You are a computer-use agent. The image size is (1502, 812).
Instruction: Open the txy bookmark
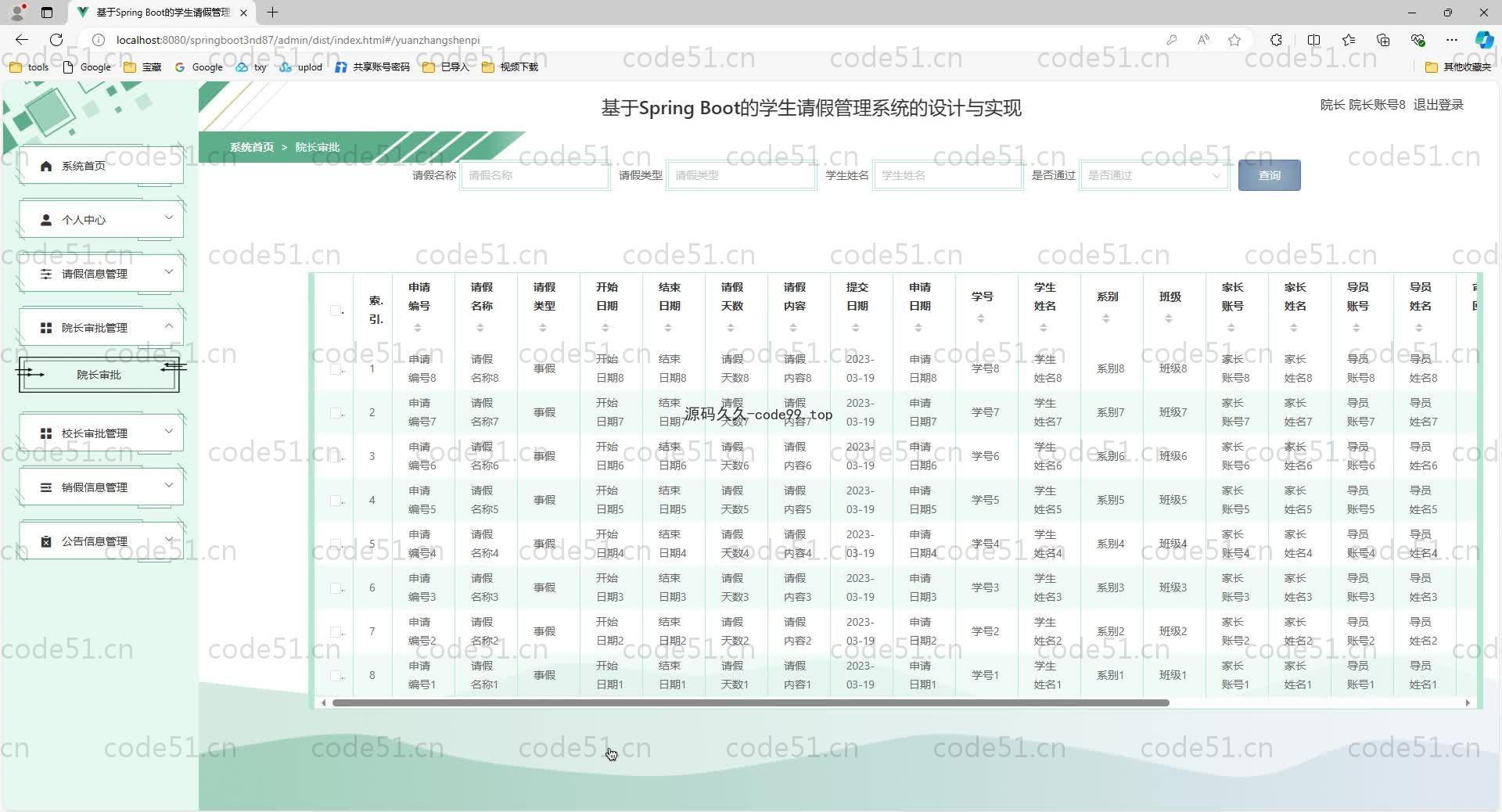251,67
